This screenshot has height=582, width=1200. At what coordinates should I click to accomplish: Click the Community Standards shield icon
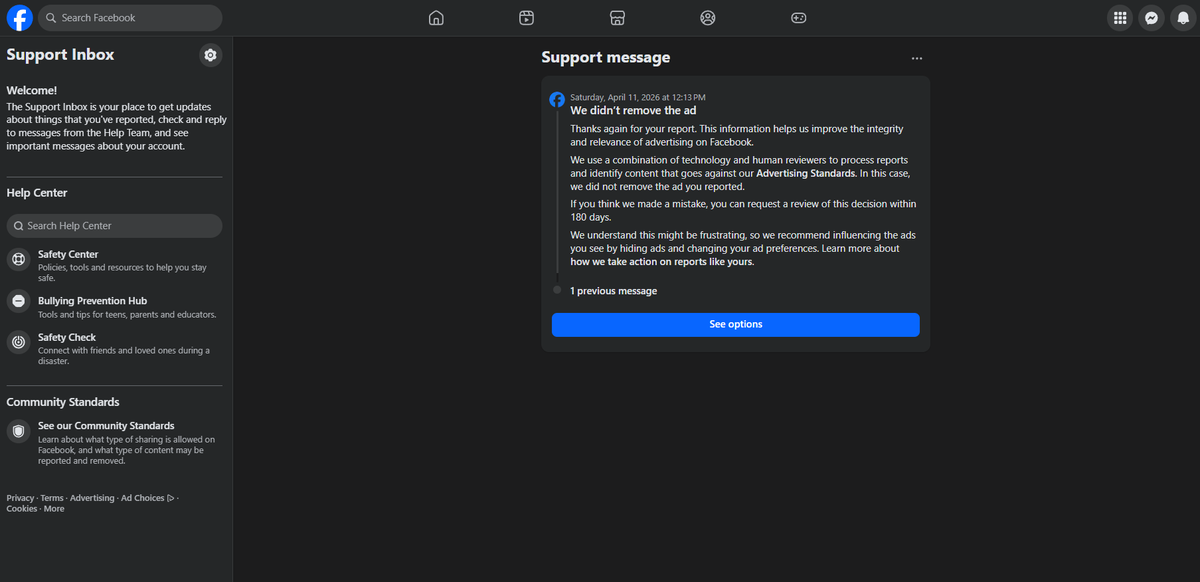[18, 431]
